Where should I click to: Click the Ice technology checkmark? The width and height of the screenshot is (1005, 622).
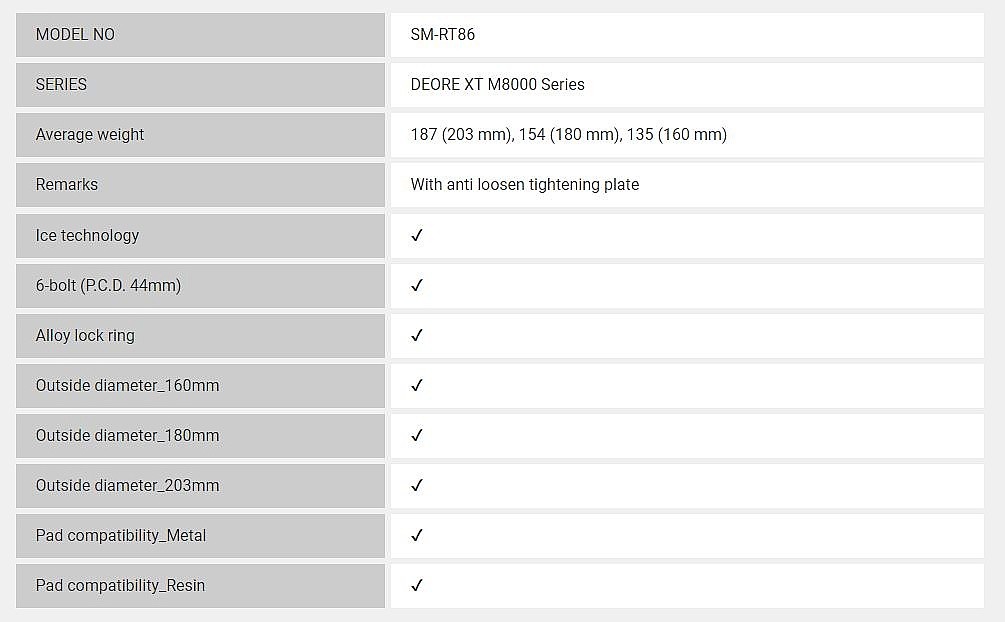[x=417, y=235]
